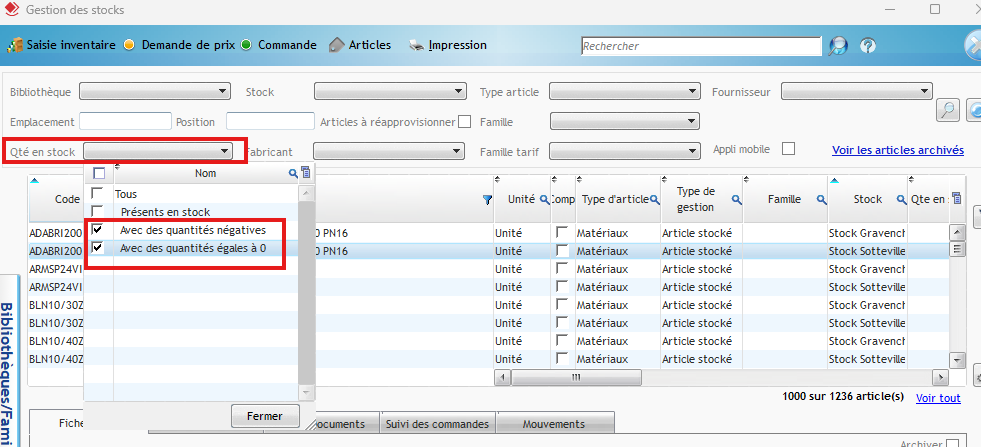Click the Voir tout link
Image resolution: width=981 pixels, height=447 pixels.
tap(938, 398)
